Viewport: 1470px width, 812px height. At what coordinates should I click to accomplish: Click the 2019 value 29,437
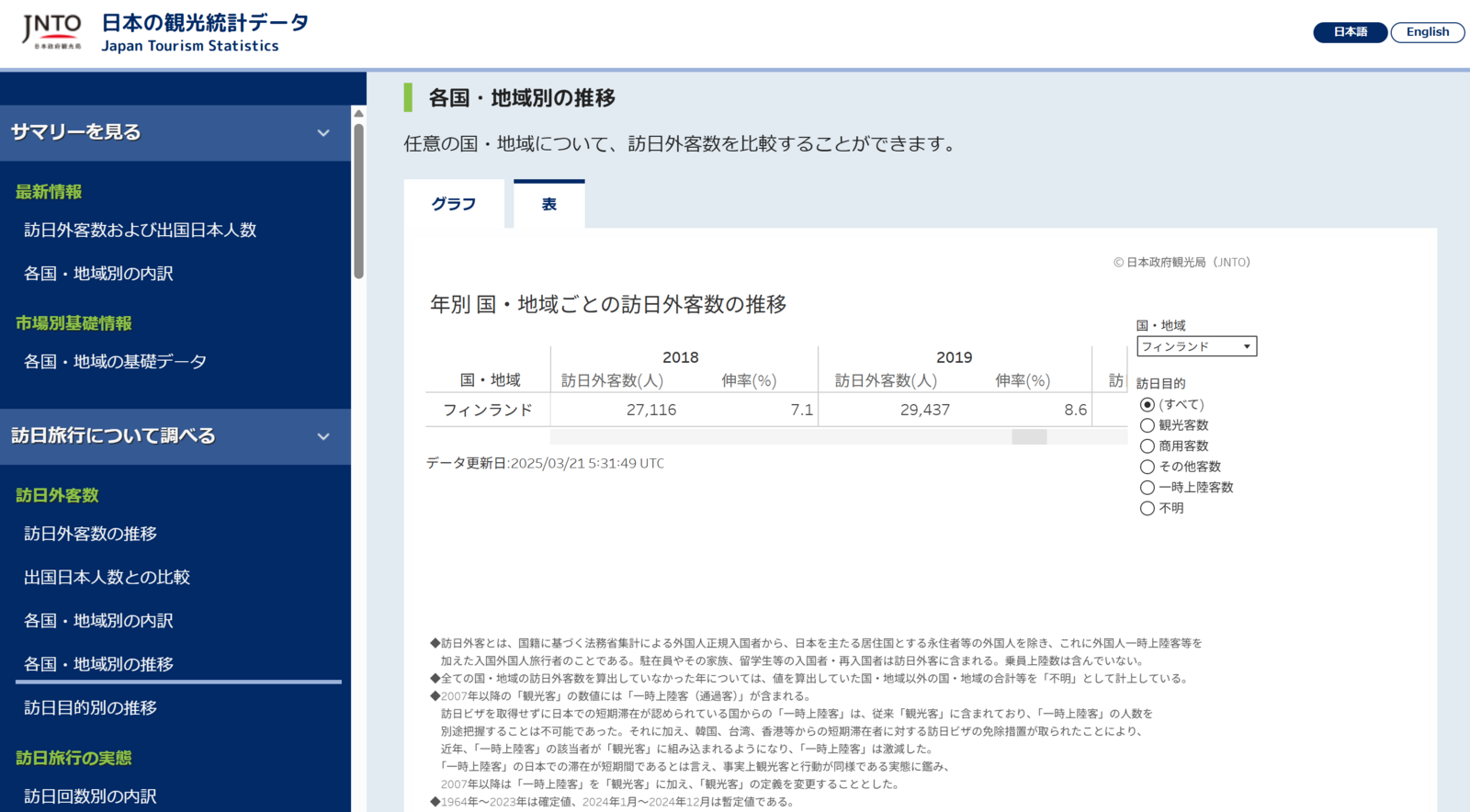coord(925,410)
